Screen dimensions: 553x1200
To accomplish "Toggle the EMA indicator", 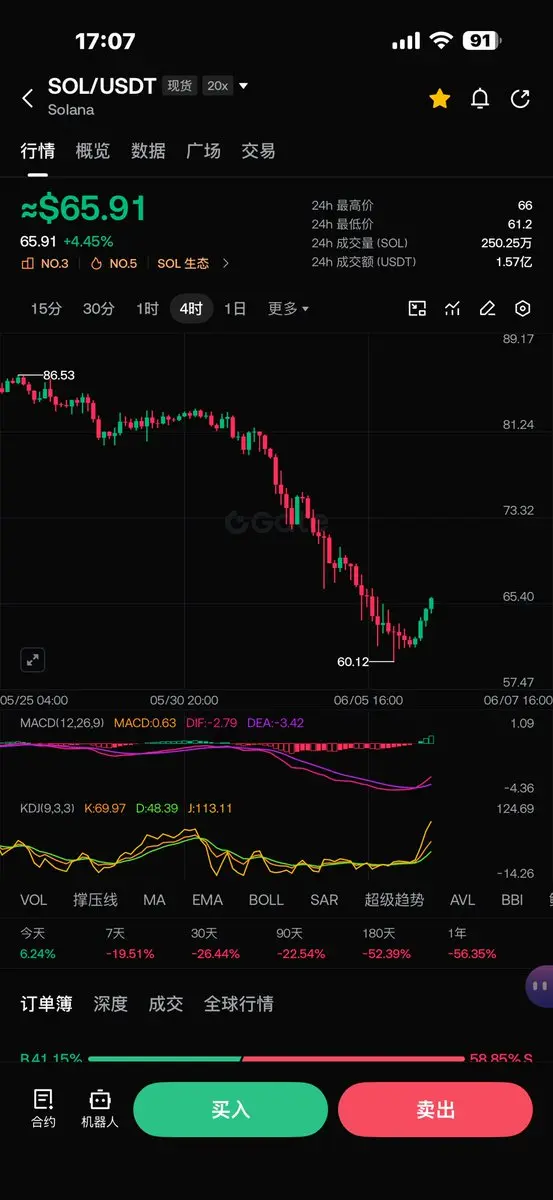I will click(x=208, y=900).
